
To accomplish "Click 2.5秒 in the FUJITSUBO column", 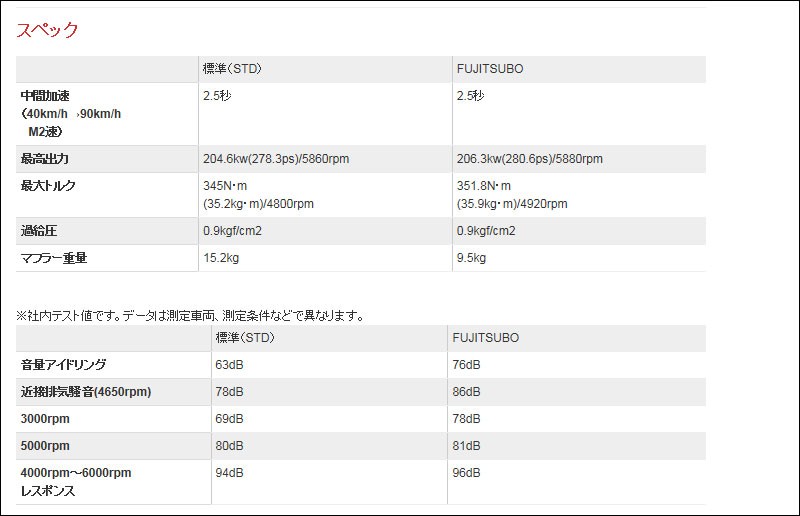I will 470,96.
